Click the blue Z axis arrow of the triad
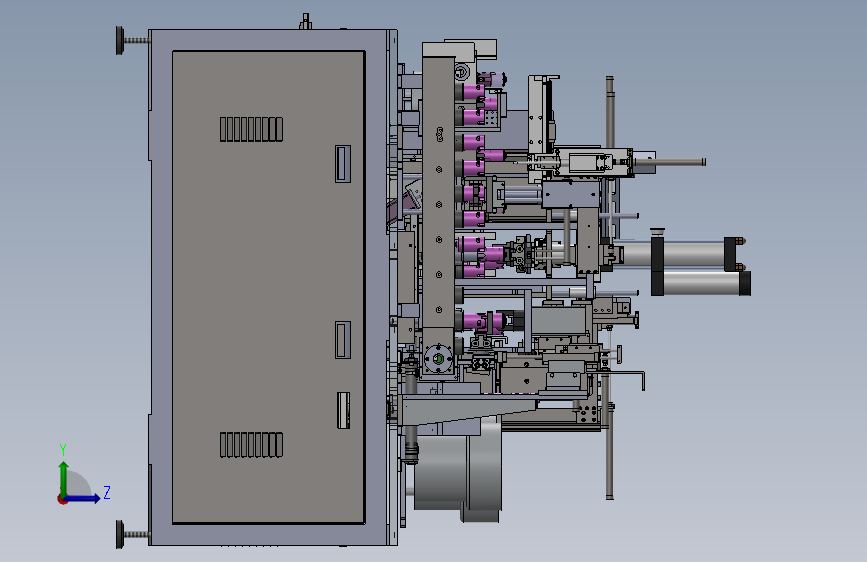This screenshot has width=867, height=562. [x=83, y=498]
